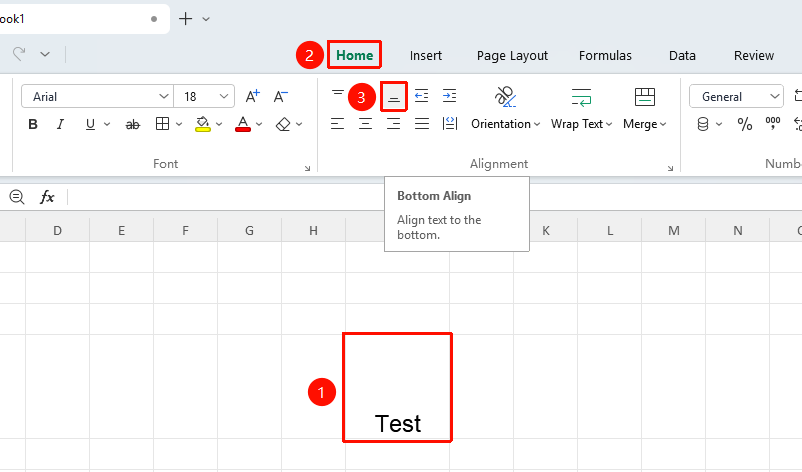Screen dimensions: 802x472
Task: Click the Top Align icon
Action: 338,95
